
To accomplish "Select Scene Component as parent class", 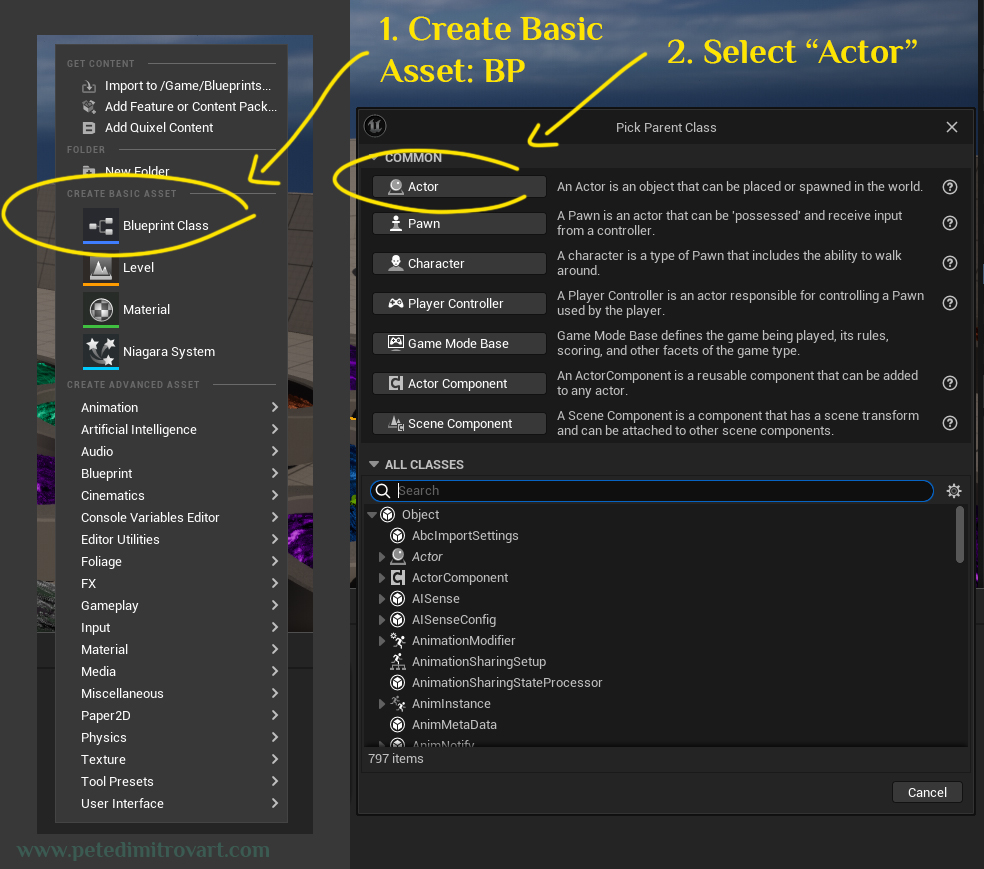I will click(459, 424).
